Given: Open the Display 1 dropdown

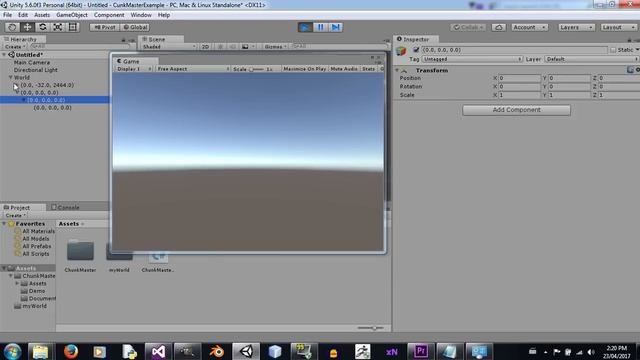Looking at the screenshot, I should [x=134, y=69].
